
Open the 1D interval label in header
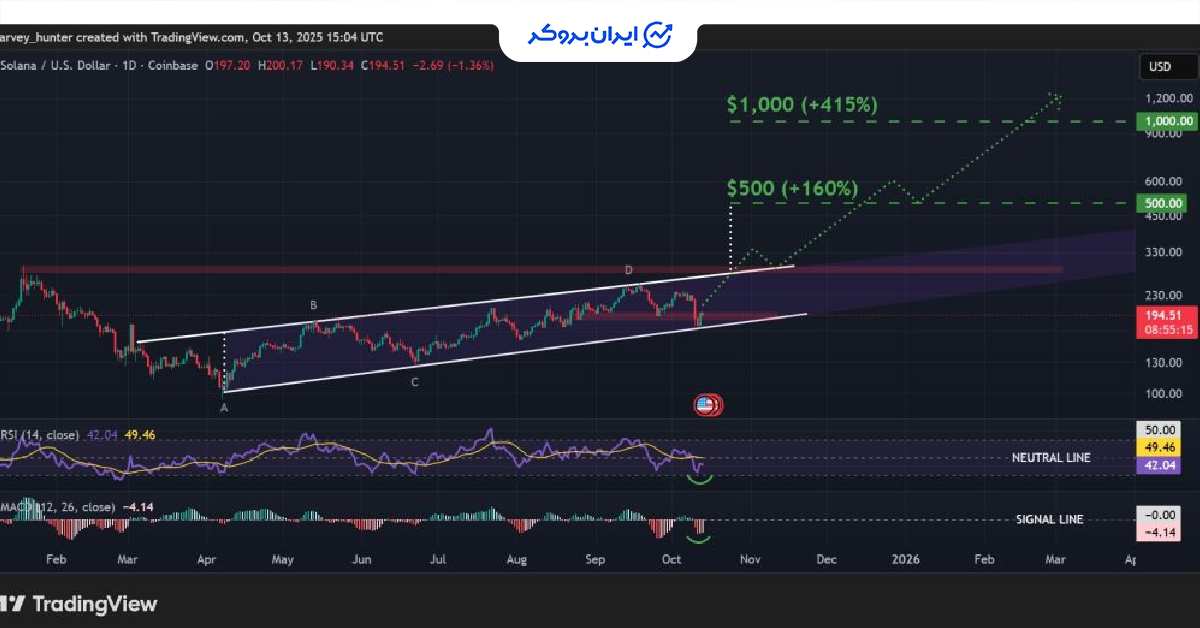coord(129,65)
